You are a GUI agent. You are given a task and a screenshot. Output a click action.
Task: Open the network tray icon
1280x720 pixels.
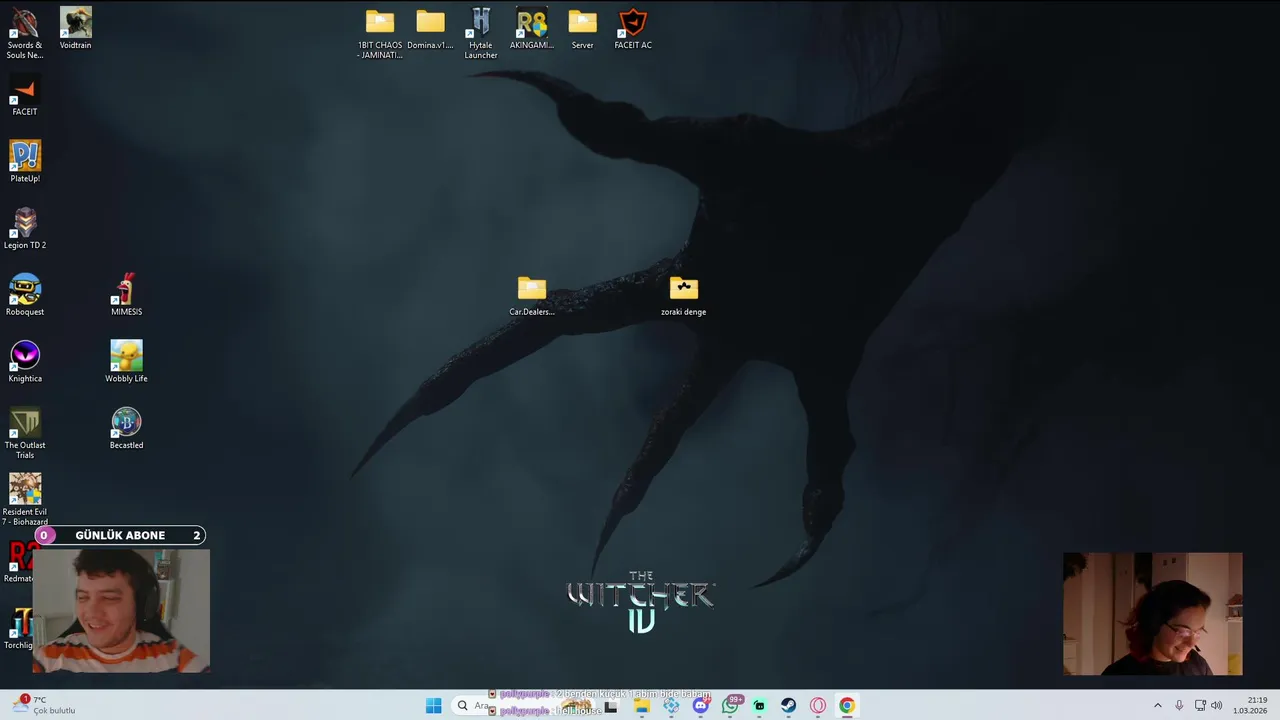[x=1200, y=706]
